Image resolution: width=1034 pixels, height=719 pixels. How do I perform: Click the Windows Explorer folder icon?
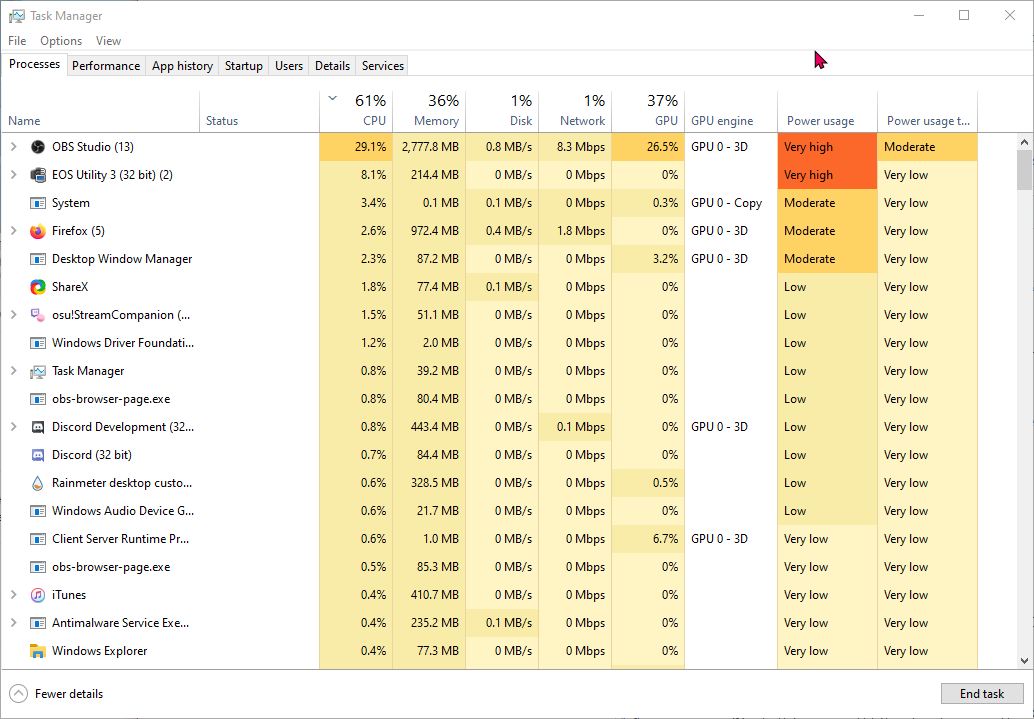pos(38,651)
